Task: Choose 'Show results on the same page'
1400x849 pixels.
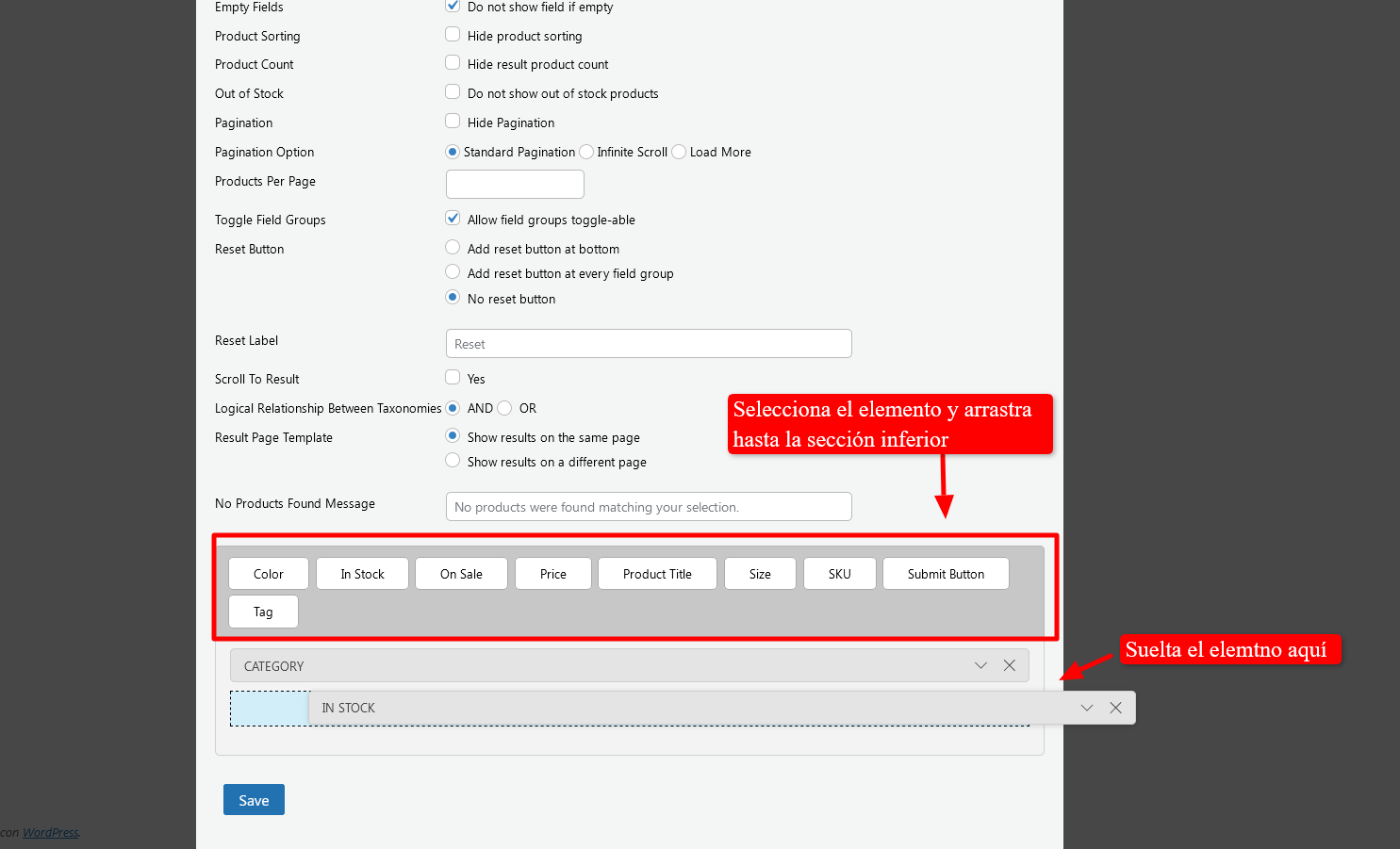Action: point(453,435)
